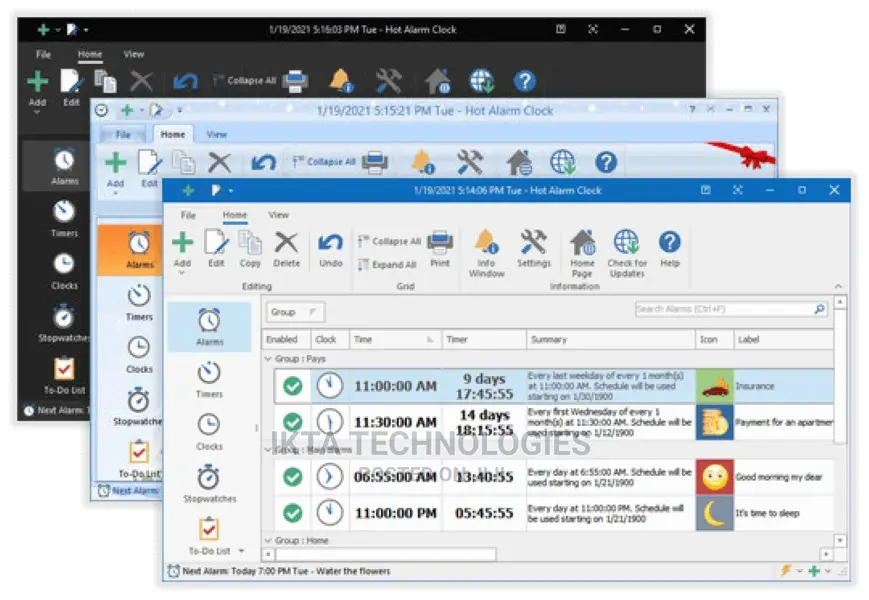This screenshot has height=600, width=869.
Task: Click the horizontal scrollbar under the grid
Action: click(386, 554)
